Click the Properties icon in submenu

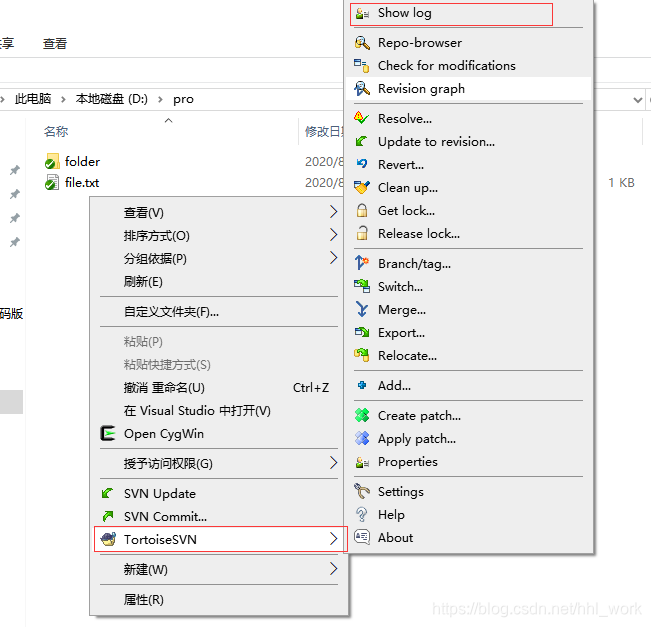(362, 462)
